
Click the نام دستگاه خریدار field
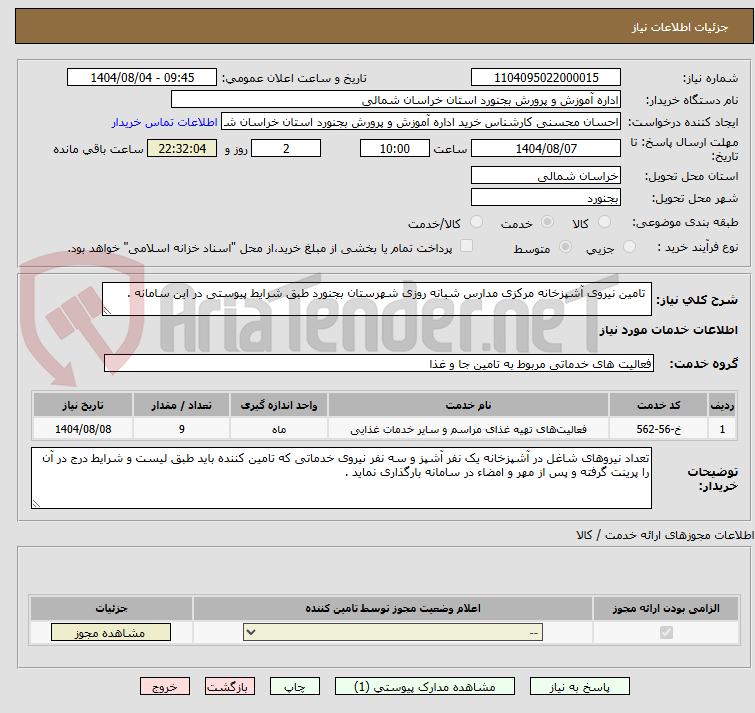coord(396,100)
